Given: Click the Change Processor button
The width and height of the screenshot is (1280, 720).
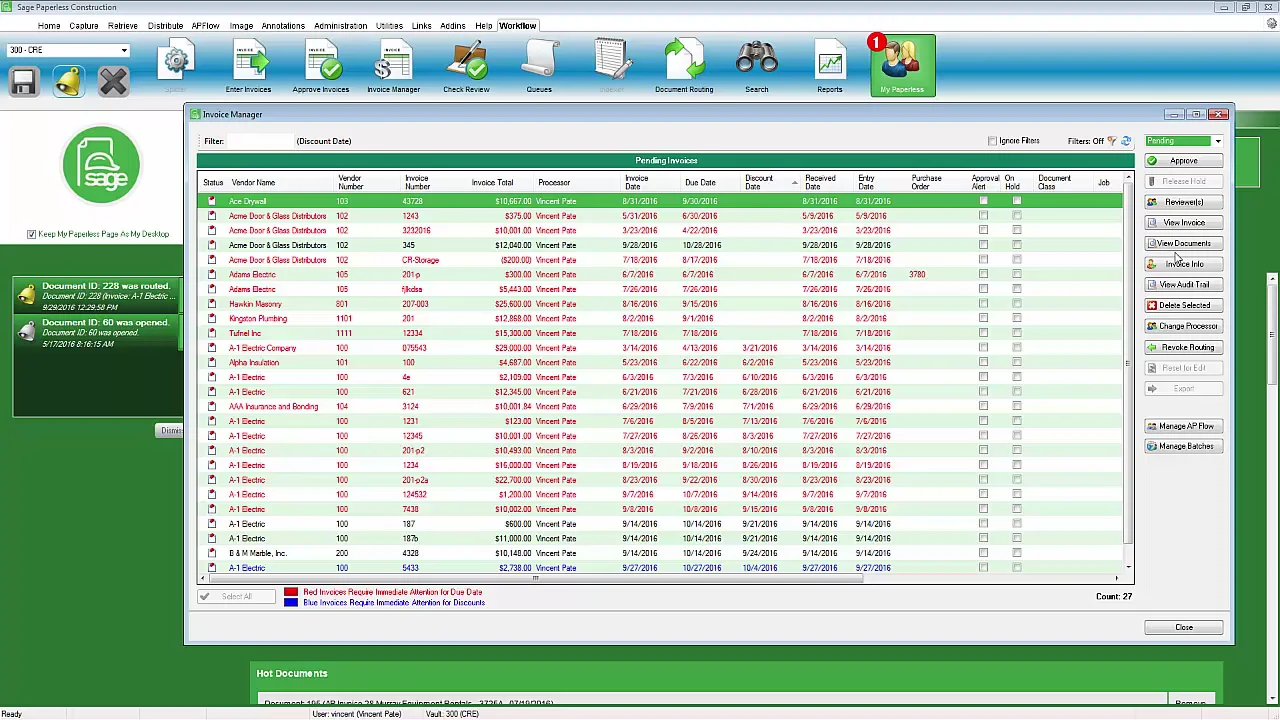Looking at the screenshot, I should pyautogui.click(x=1184, y=326).
